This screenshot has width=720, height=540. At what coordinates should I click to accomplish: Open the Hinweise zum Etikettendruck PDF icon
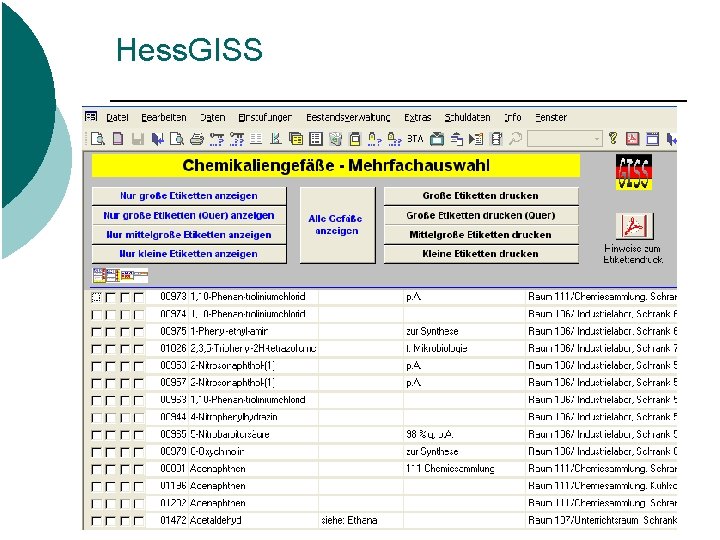coord(635,226)
